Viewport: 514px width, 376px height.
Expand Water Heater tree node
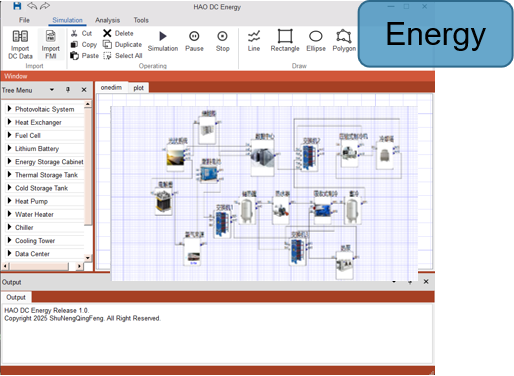pos(10,214)
